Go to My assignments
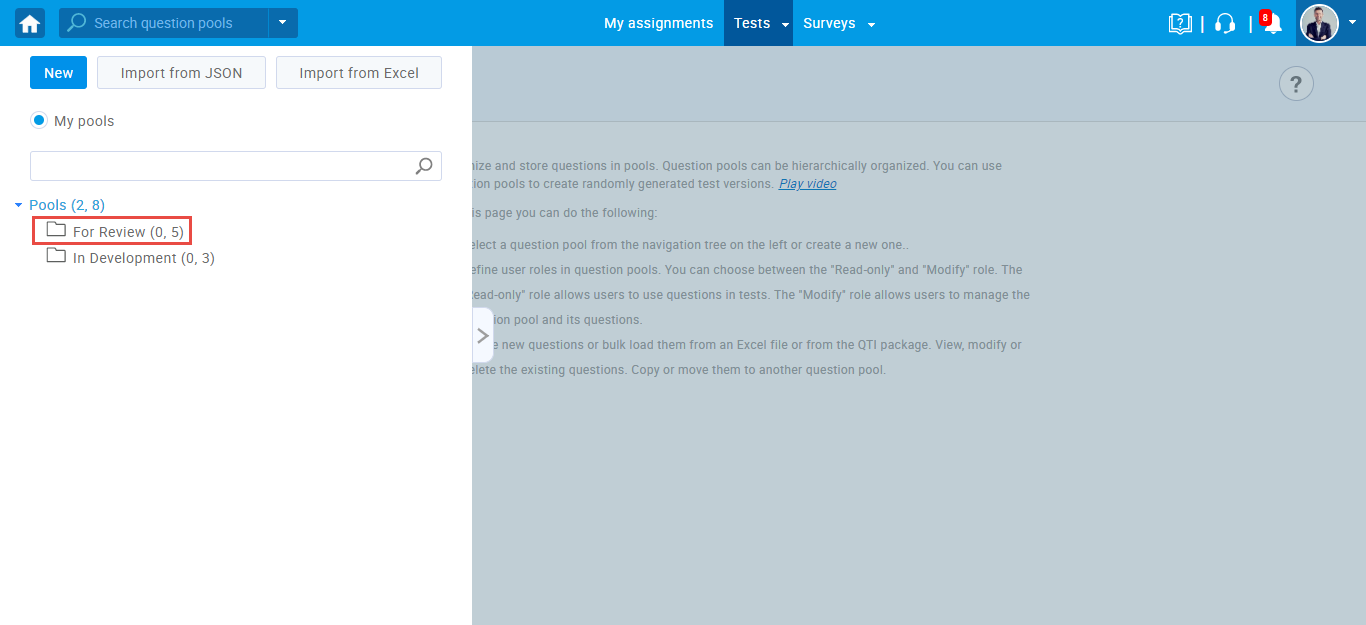The image size is (1366, 625). pos(658,23)
